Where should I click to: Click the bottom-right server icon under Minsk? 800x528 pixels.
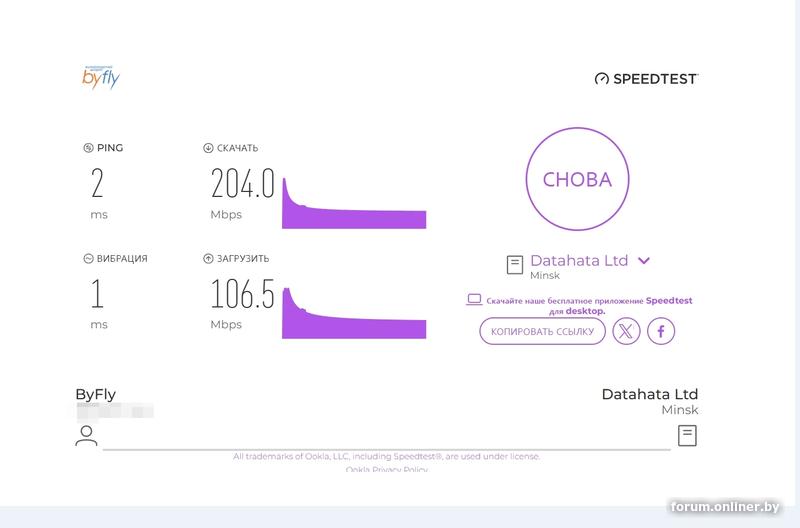pyautogui.click(x=687, y=435)
